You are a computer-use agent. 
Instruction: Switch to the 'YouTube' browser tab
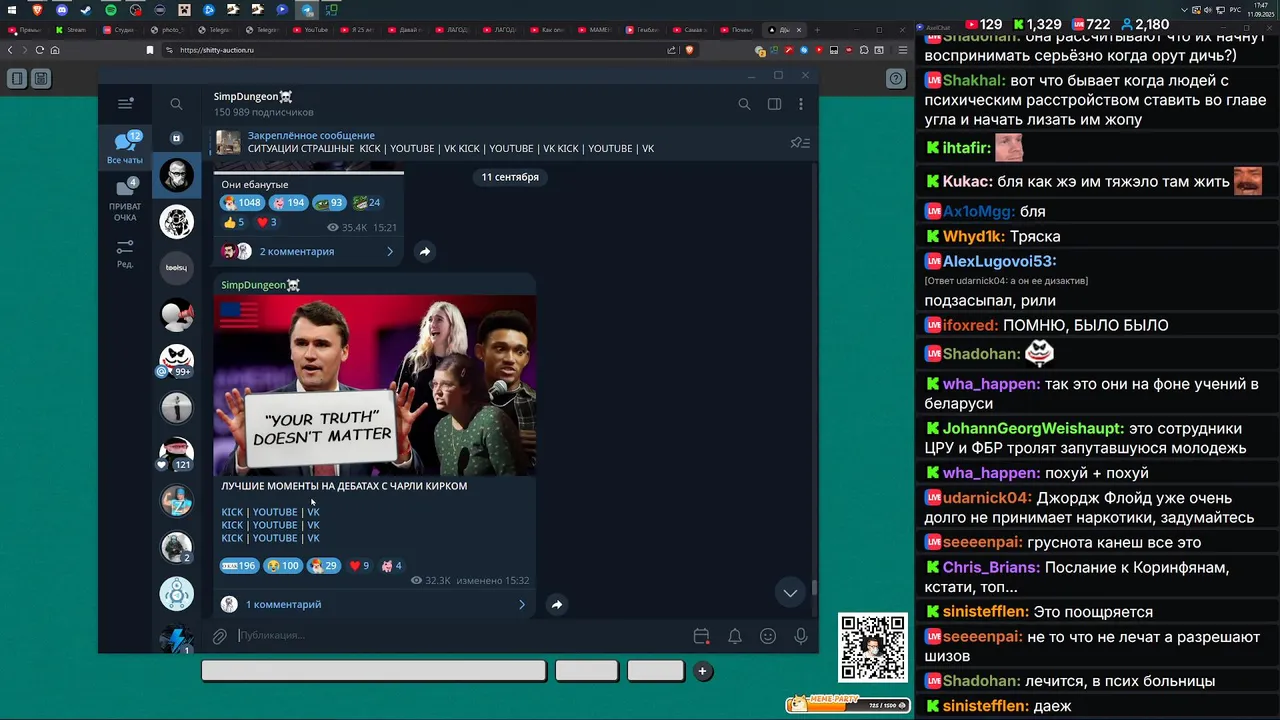(312, 30)
